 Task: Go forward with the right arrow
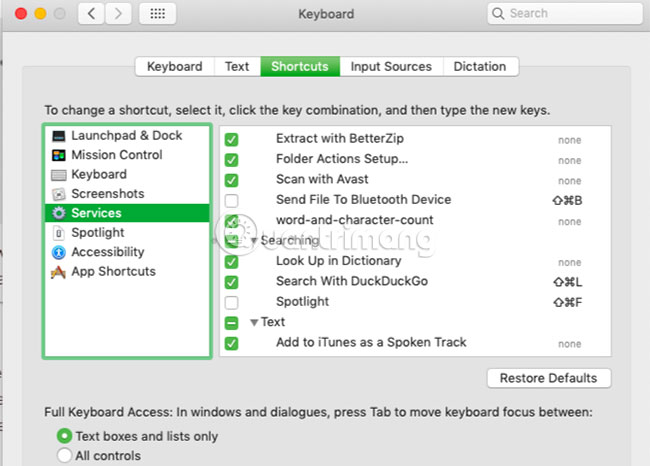click(119, 14)
